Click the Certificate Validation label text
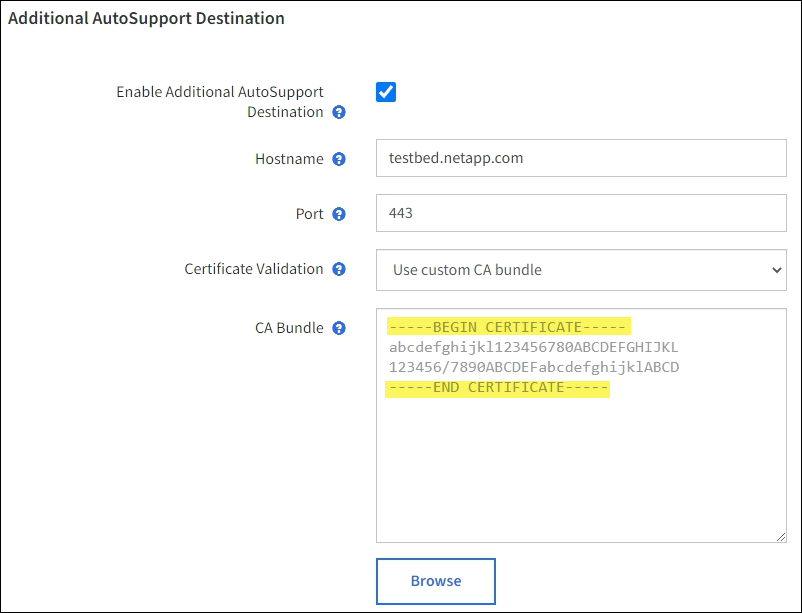This screenshot has height=613, width=802. (x=254, y=269)
